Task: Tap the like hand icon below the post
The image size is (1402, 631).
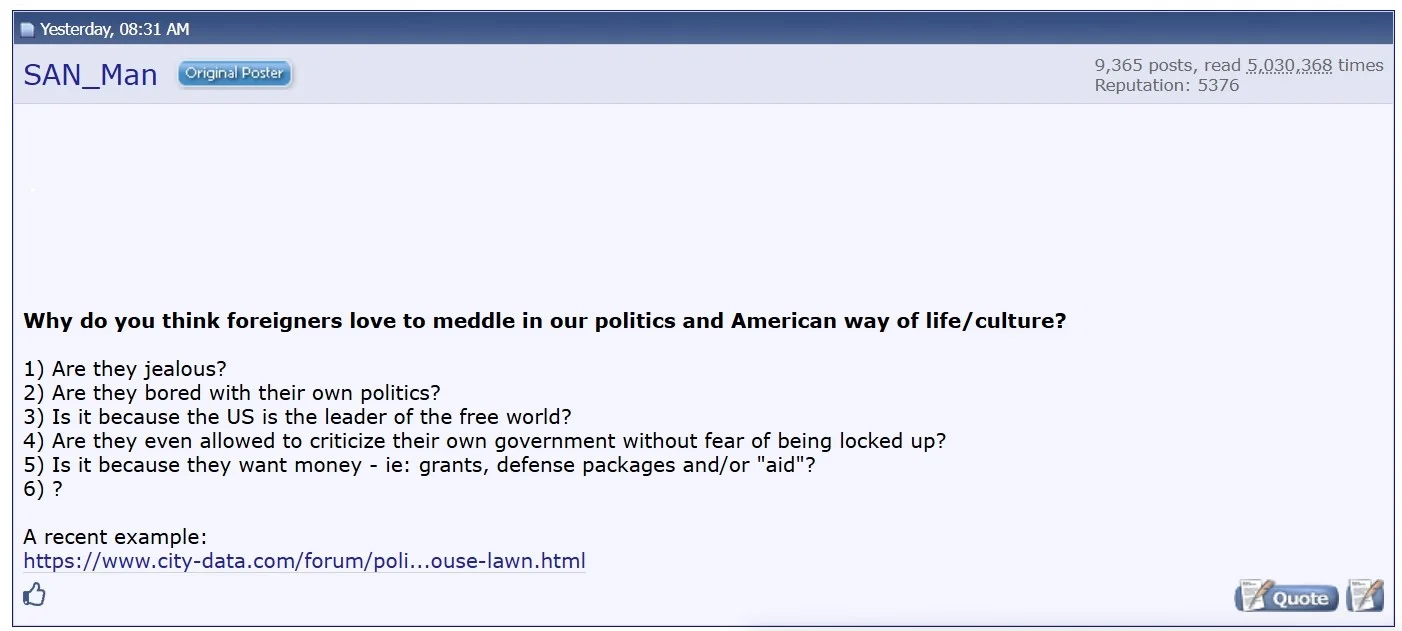Action: [x=34, y=595]
